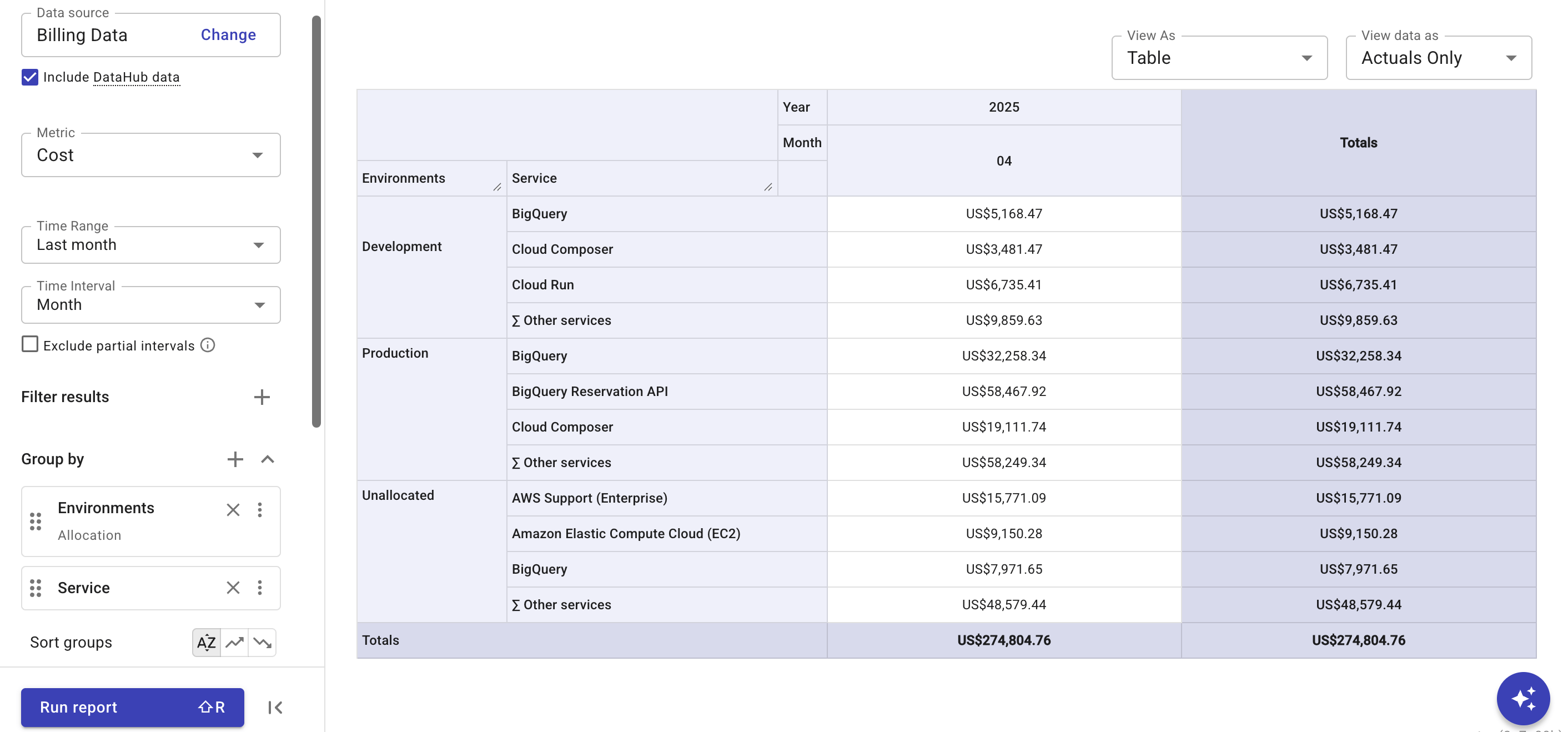Image resolution: width=1568 pixels, height=732 pixels.
Task: Uncheck Include DataHub data
Action: coord(29,77)
